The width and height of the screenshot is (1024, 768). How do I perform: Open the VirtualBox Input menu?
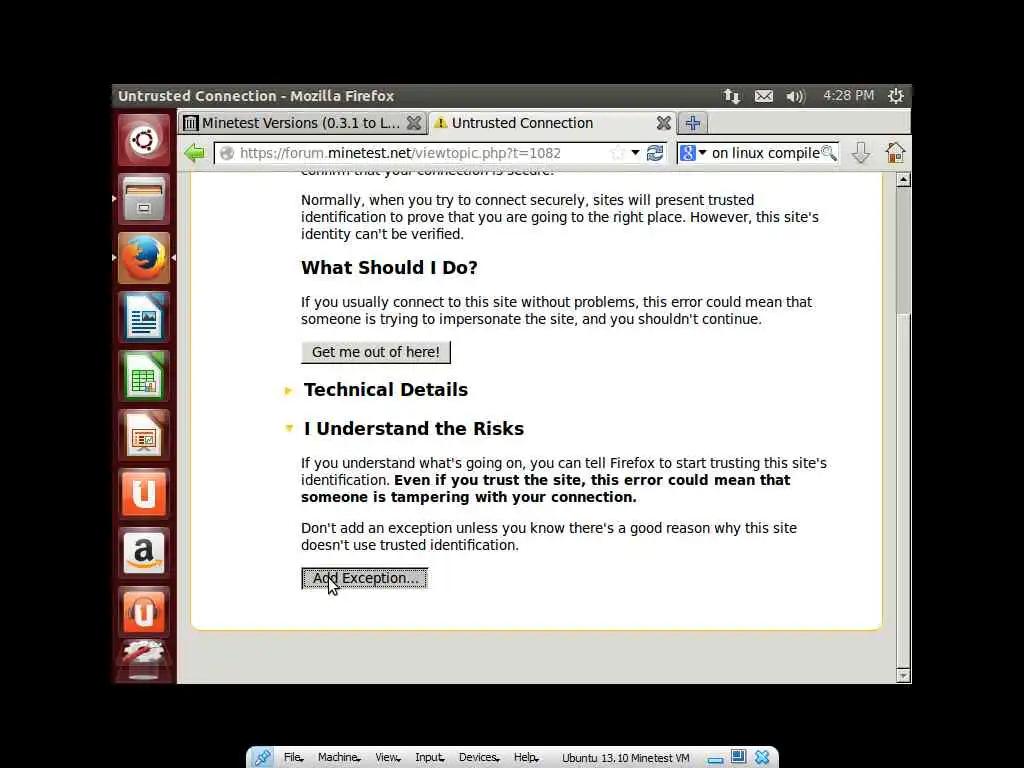pyautogui.click(x=430, y=758)
